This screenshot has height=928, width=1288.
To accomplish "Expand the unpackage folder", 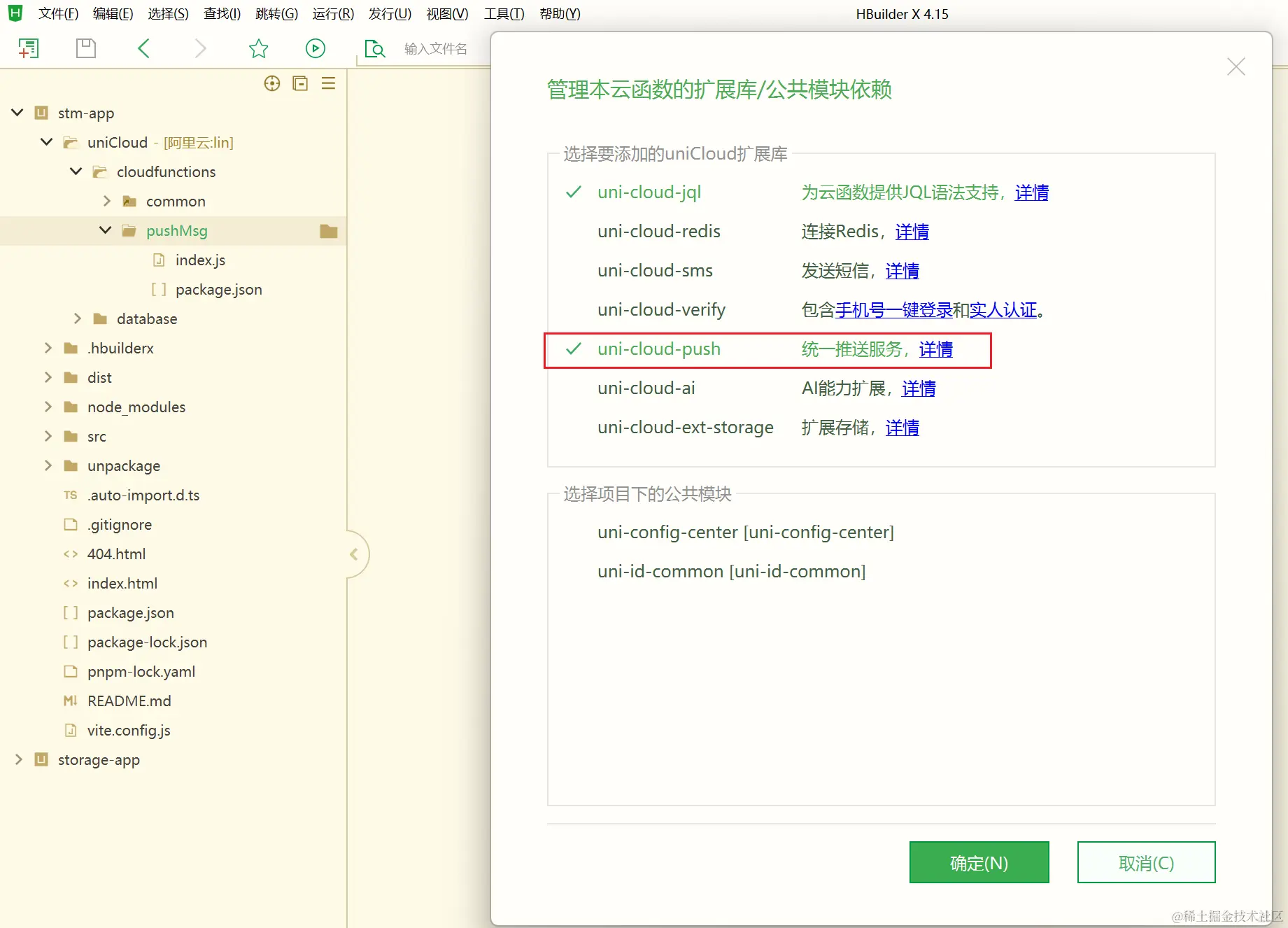I will point(48,465).
